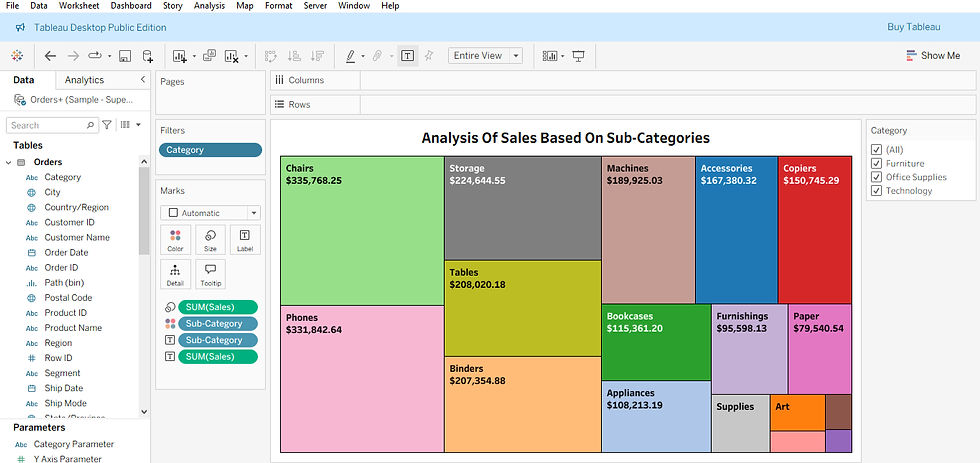Open the highlight dropdown arrow

[363, 56]
